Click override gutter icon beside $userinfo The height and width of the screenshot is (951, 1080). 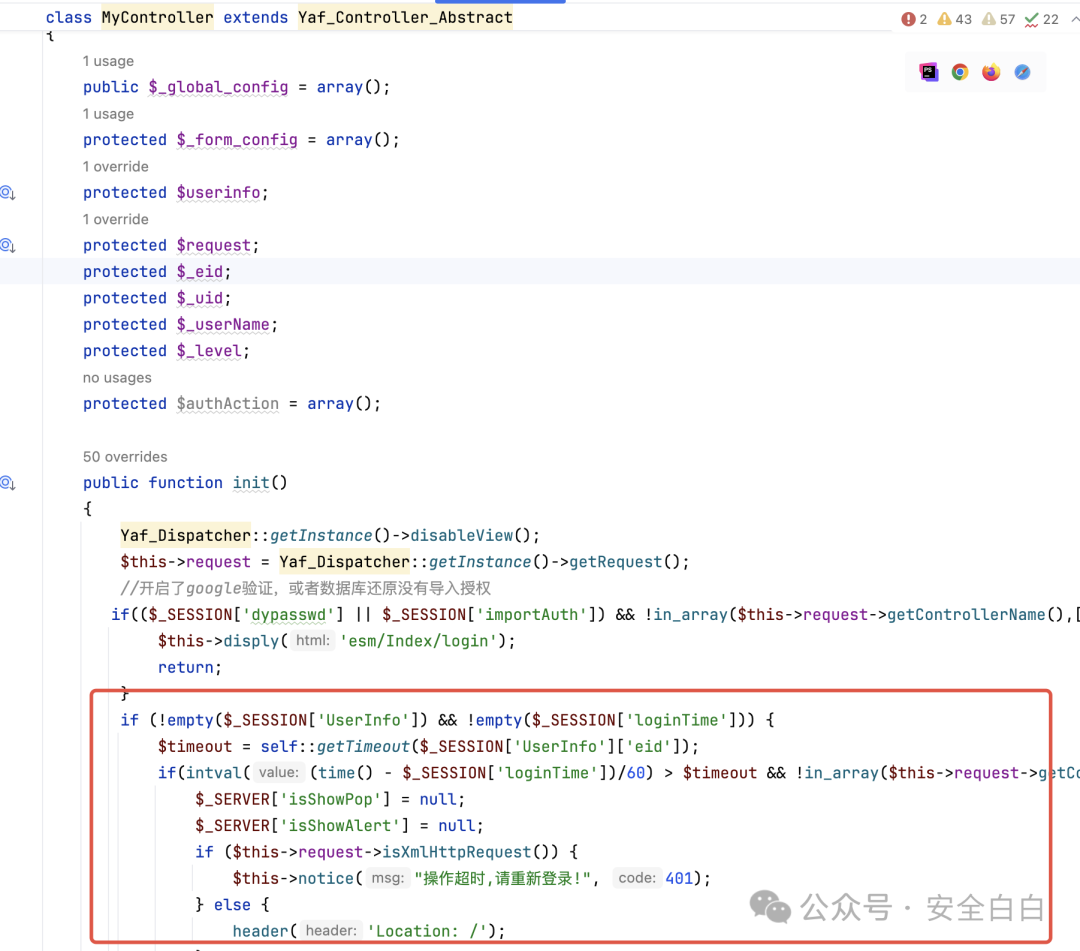point(8,193)
